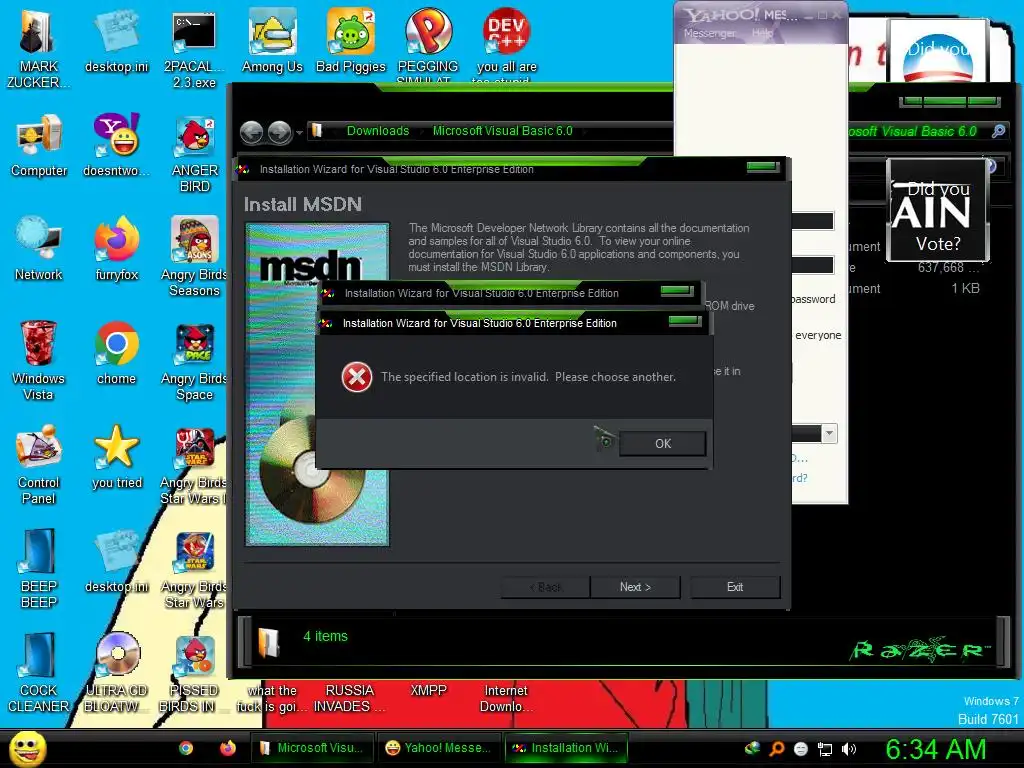Click the msdn CD image in wizard

pyautogui.click(x=317, y=385)
